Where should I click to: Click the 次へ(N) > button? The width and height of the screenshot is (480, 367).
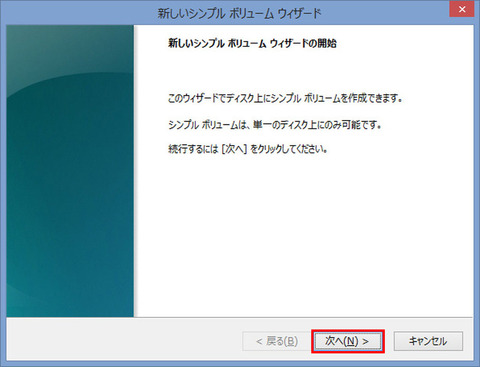tap(348, 341)
